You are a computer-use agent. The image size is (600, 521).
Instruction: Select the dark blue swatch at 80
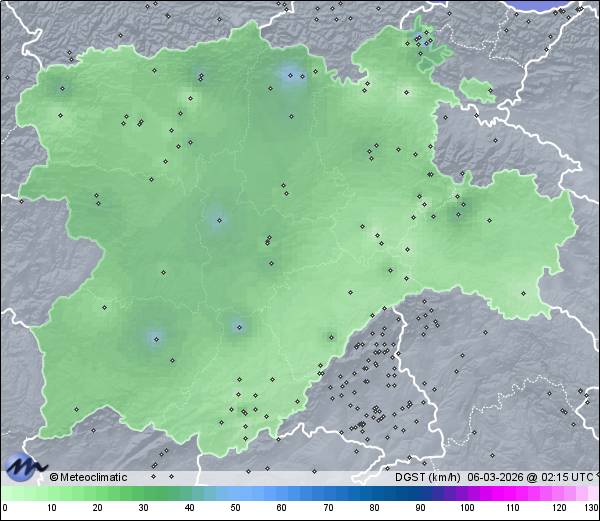pos(374,494)
